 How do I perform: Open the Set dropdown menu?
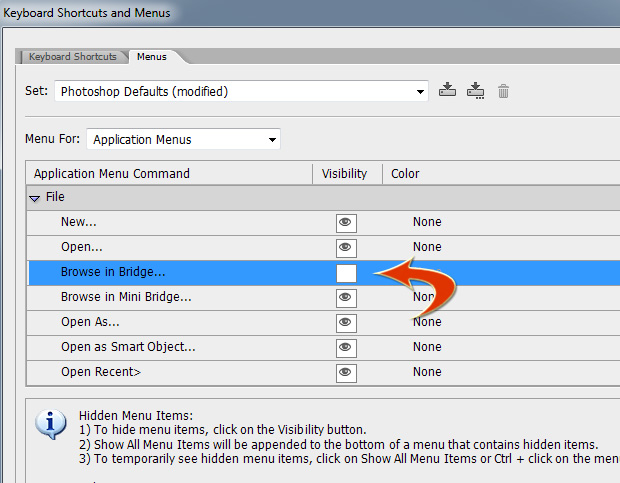(x=241, y=91)
